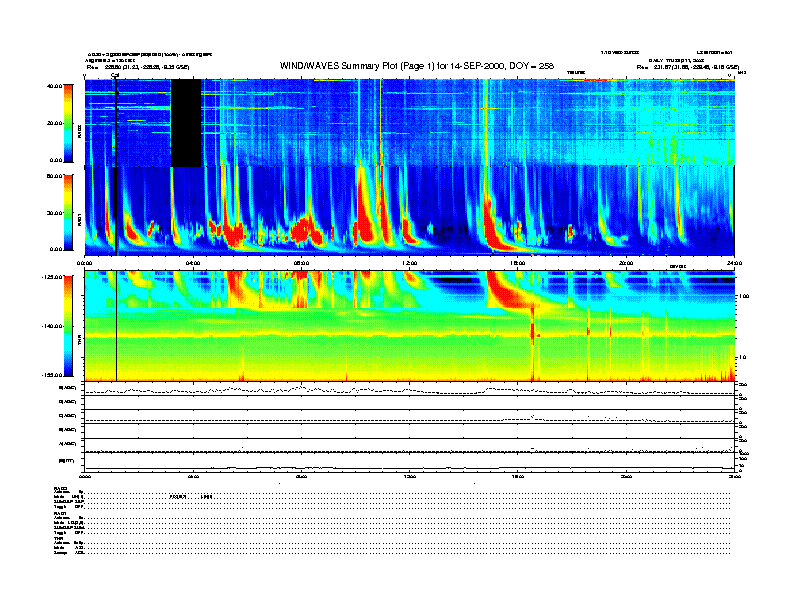Click the TNR color scale bar
The width and height of the screenshot is (792, 612).
pyautogui.click(x=68, y=326)
